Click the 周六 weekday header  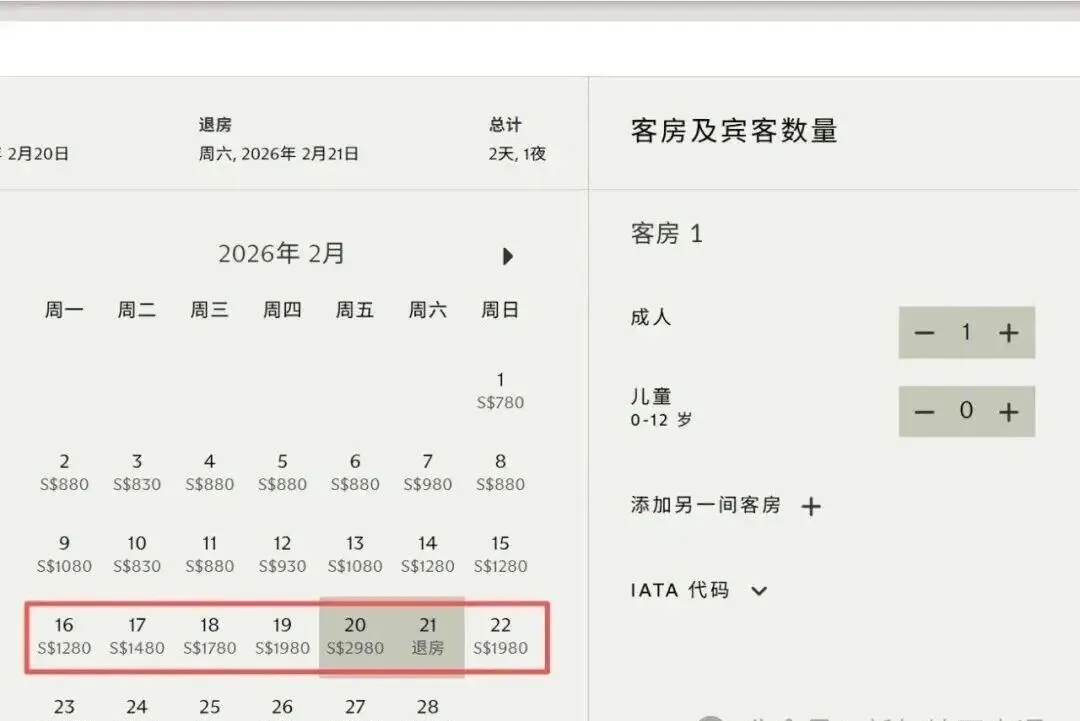pyautogui.click(x=428, y=310)
